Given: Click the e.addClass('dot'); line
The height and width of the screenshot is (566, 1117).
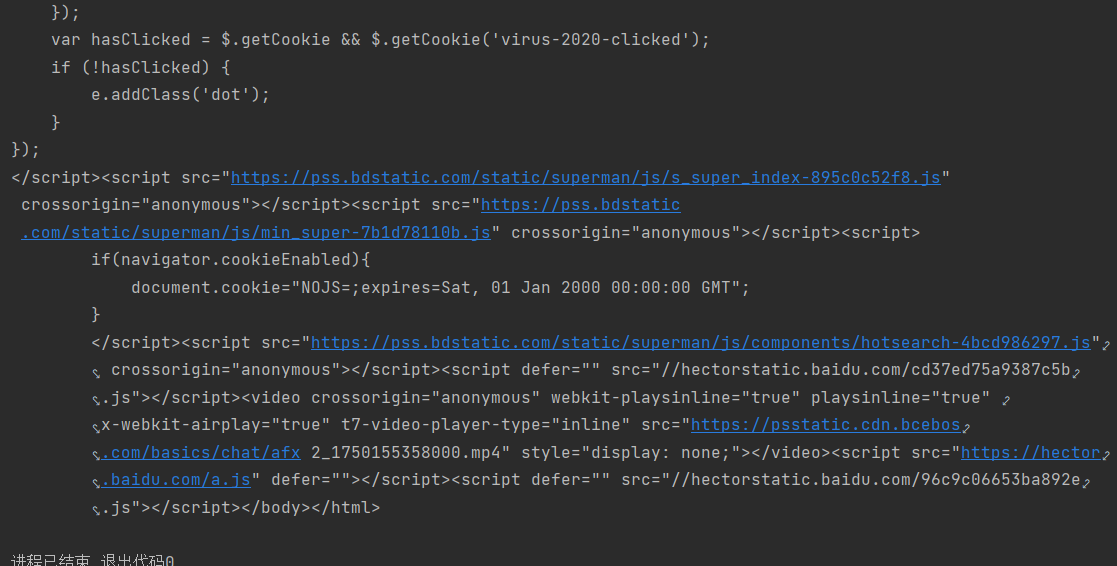Looking at the screenshot, I should click(x=180, y=95).
